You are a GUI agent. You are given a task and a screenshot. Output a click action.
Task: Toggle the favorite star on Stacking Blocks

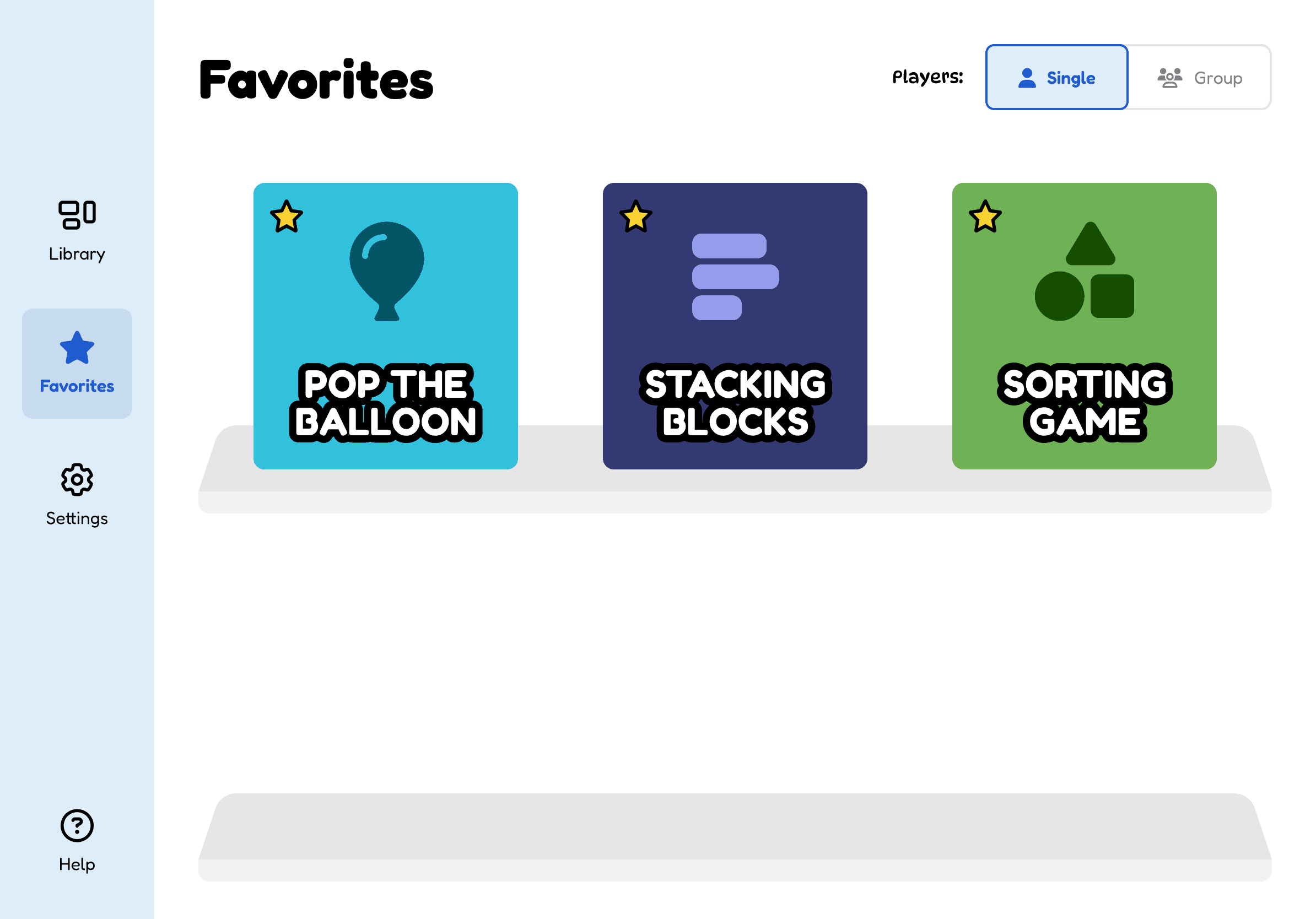[x=635, y=217]
